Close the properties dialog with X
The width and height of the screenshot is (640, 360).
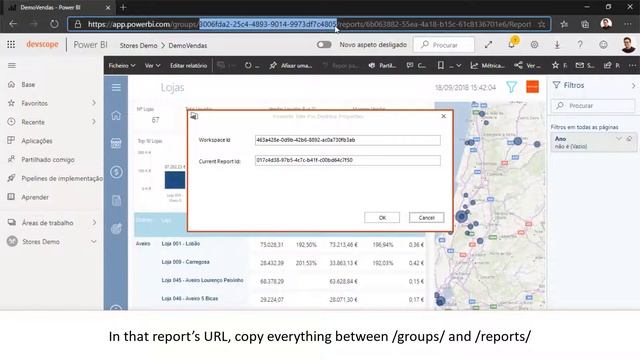click(x=444, y=116)
